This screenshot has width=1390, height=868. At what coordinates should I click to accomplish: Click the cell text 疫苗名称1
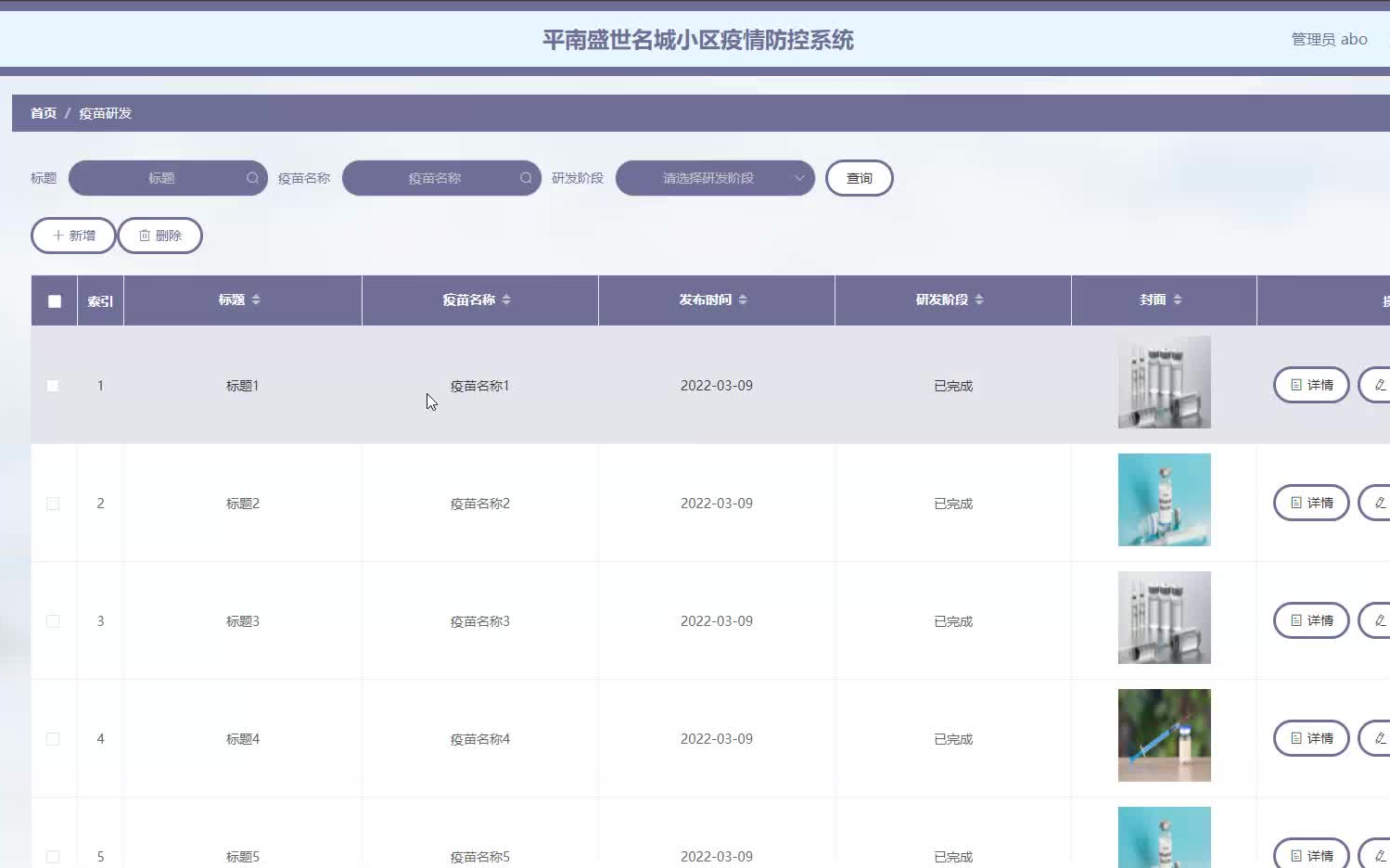480,386
